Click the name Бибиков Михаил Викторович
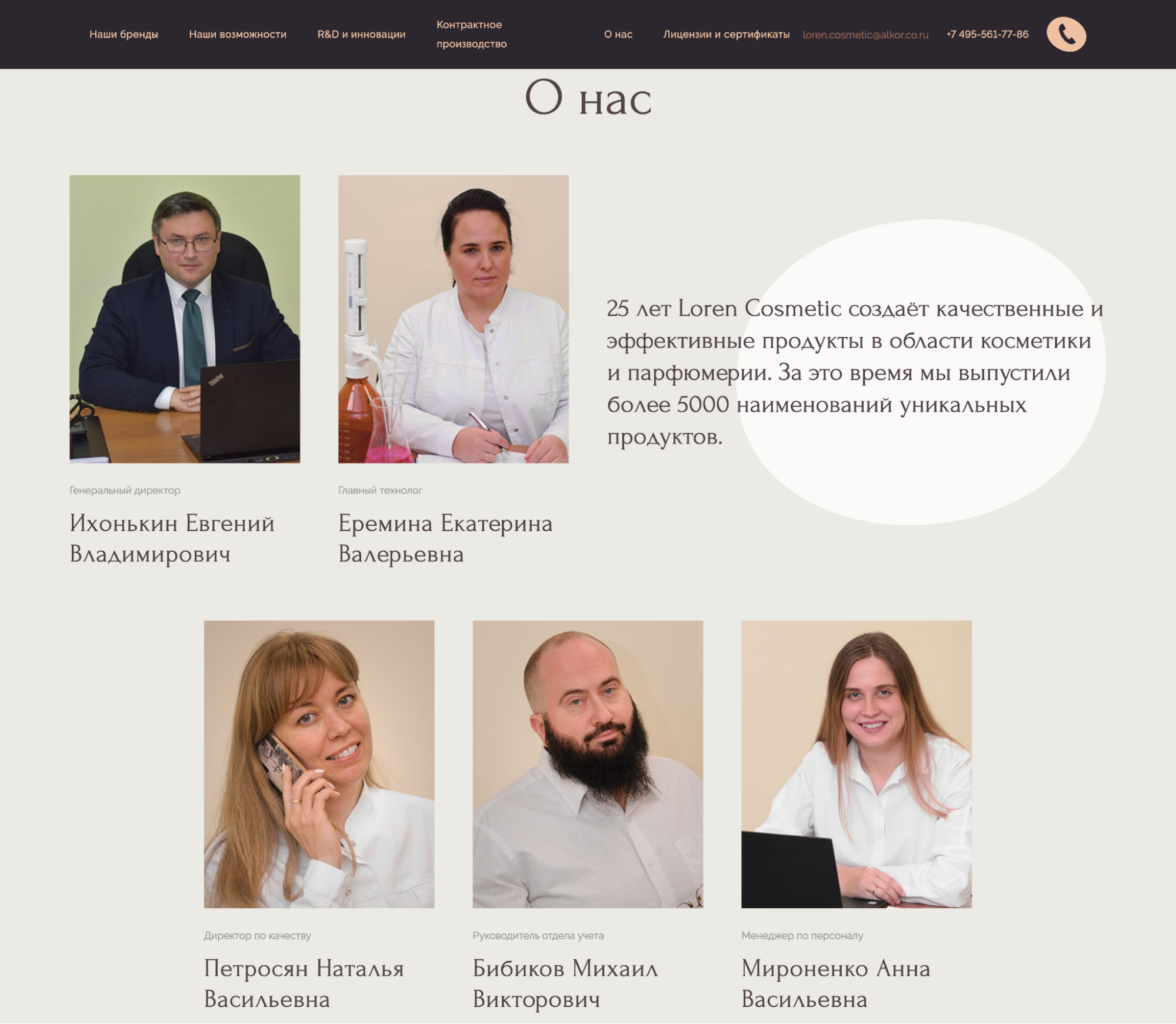The width and height of the screenshot is (1176, 1024). click(x=566, y=983)
